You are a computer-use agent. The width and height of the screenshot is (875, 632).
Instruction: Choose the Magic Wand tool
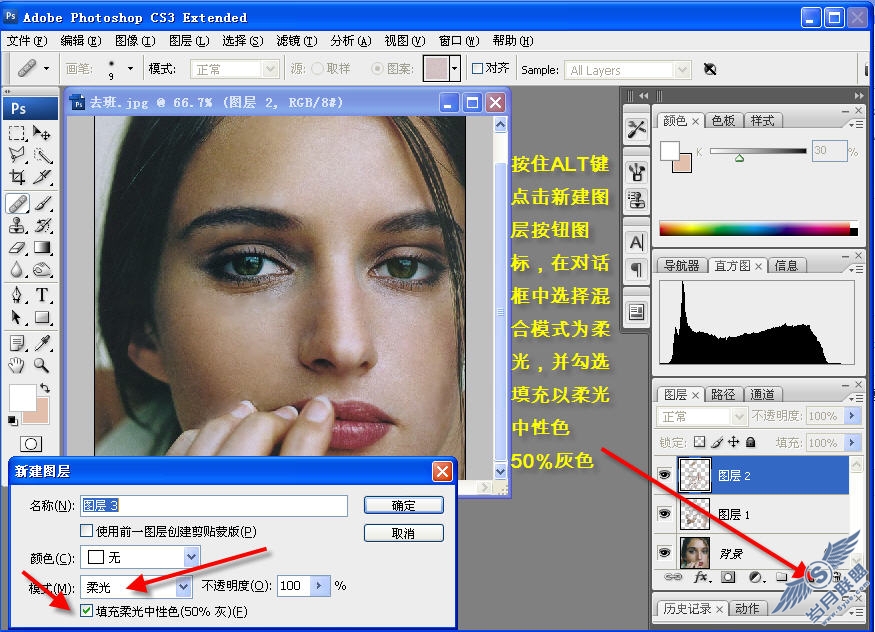[42, 155]
